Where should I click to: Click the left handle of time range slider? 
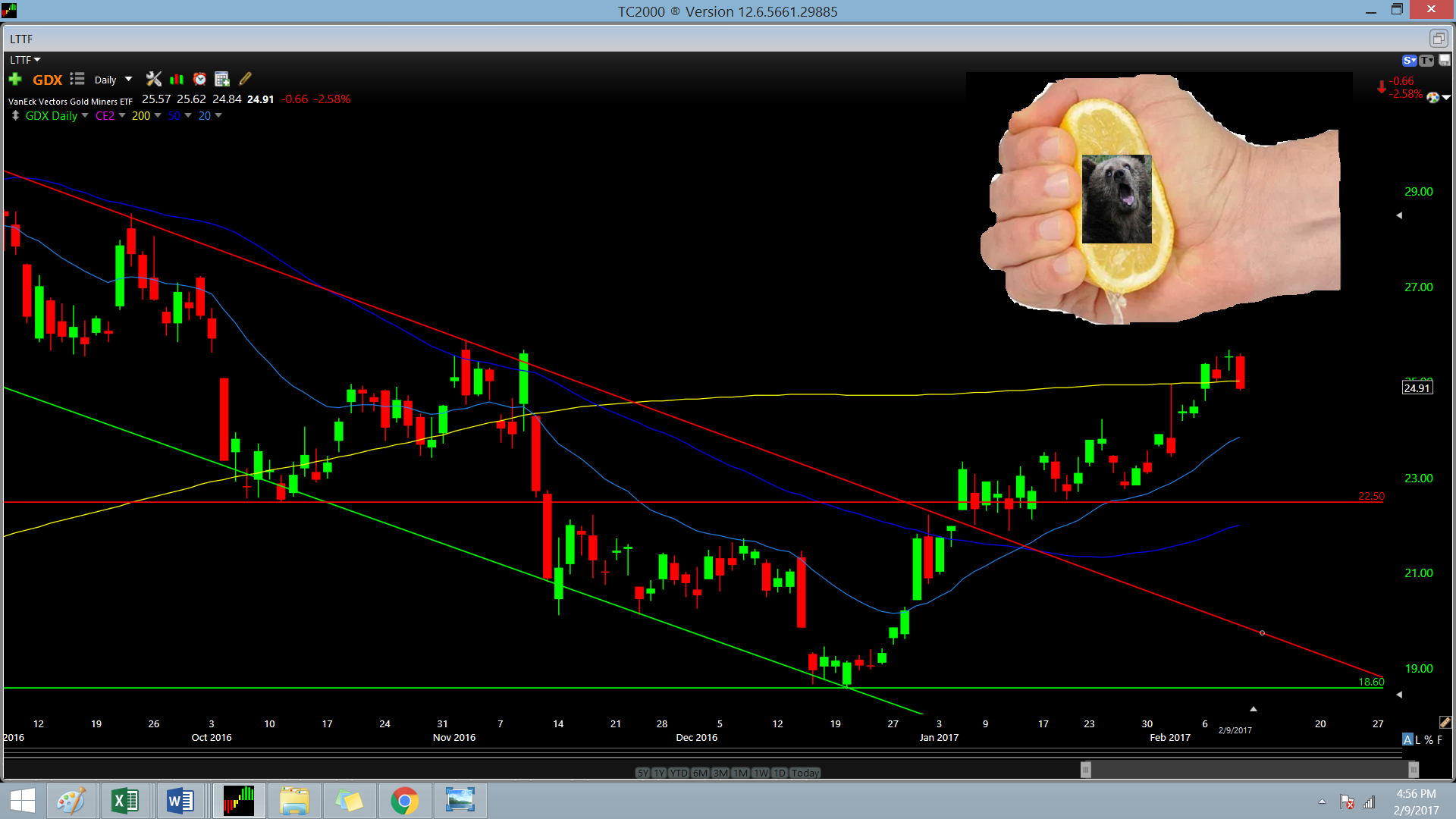click(x=1086, y=770)
